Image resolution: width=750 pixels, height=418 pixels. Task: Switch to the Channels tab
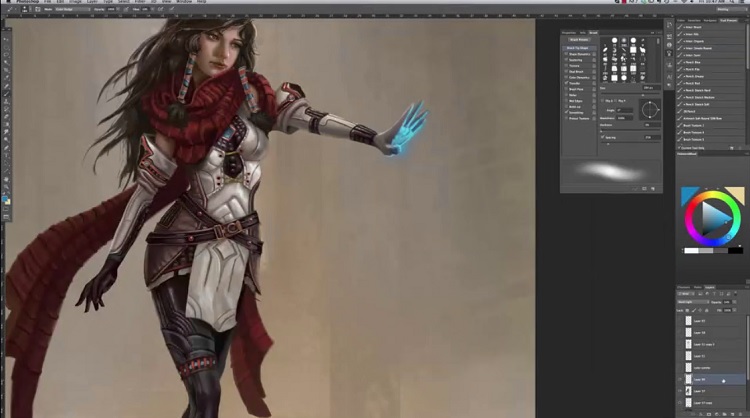(684, 287)
